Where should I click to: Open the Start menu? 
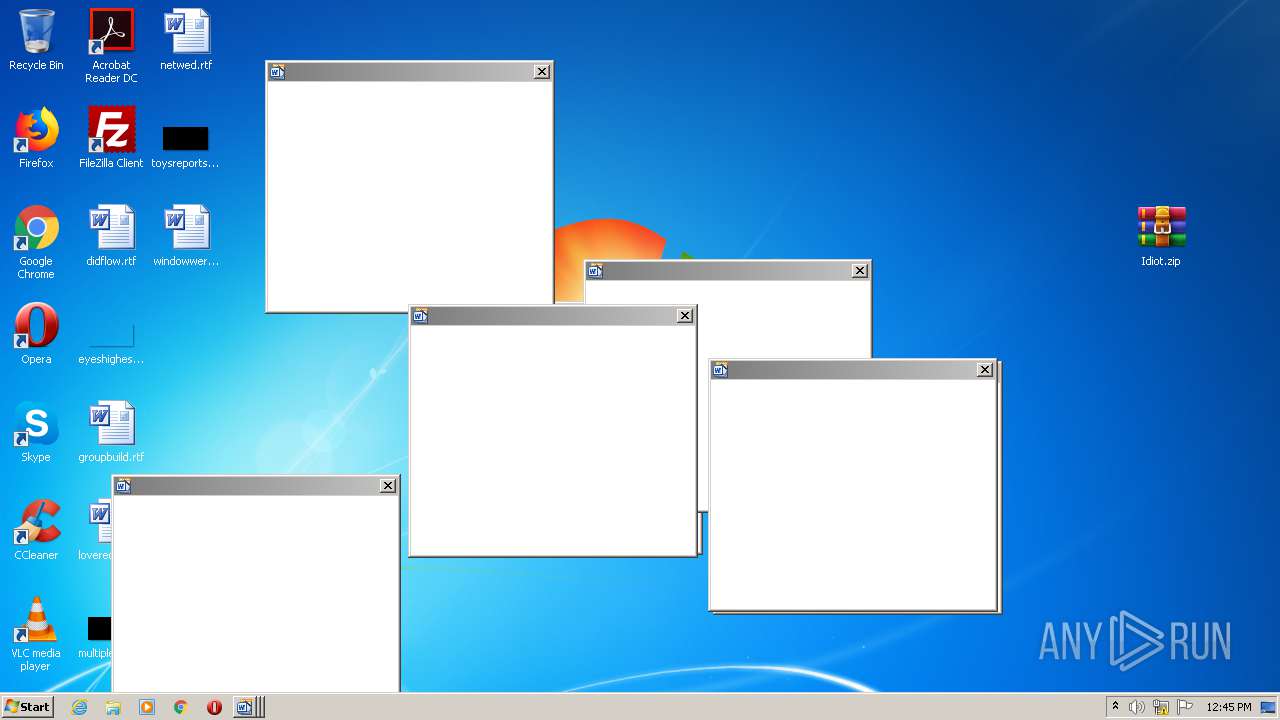pos(27,707)
